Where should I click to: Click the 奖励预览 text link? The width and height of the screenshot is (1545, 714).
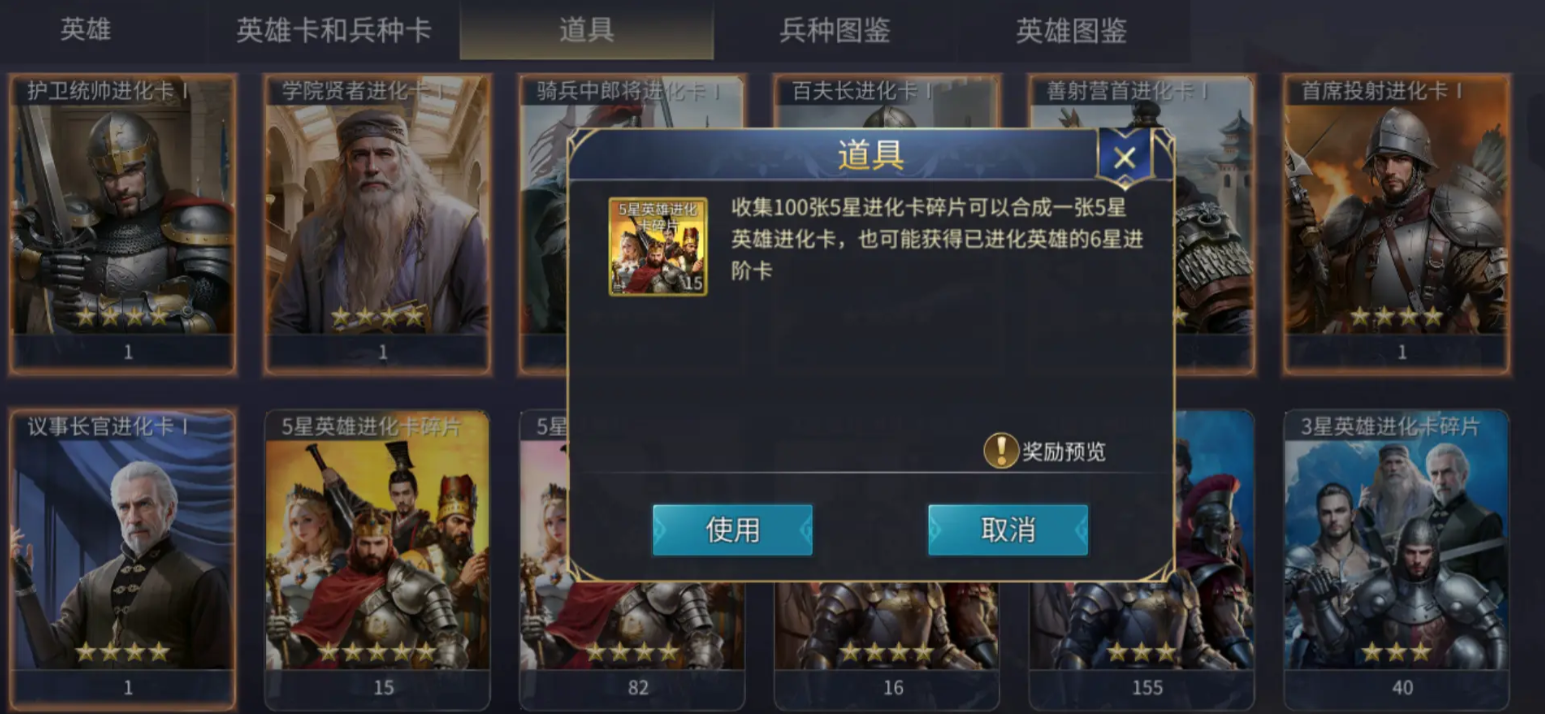click(x=1064, y=452)
